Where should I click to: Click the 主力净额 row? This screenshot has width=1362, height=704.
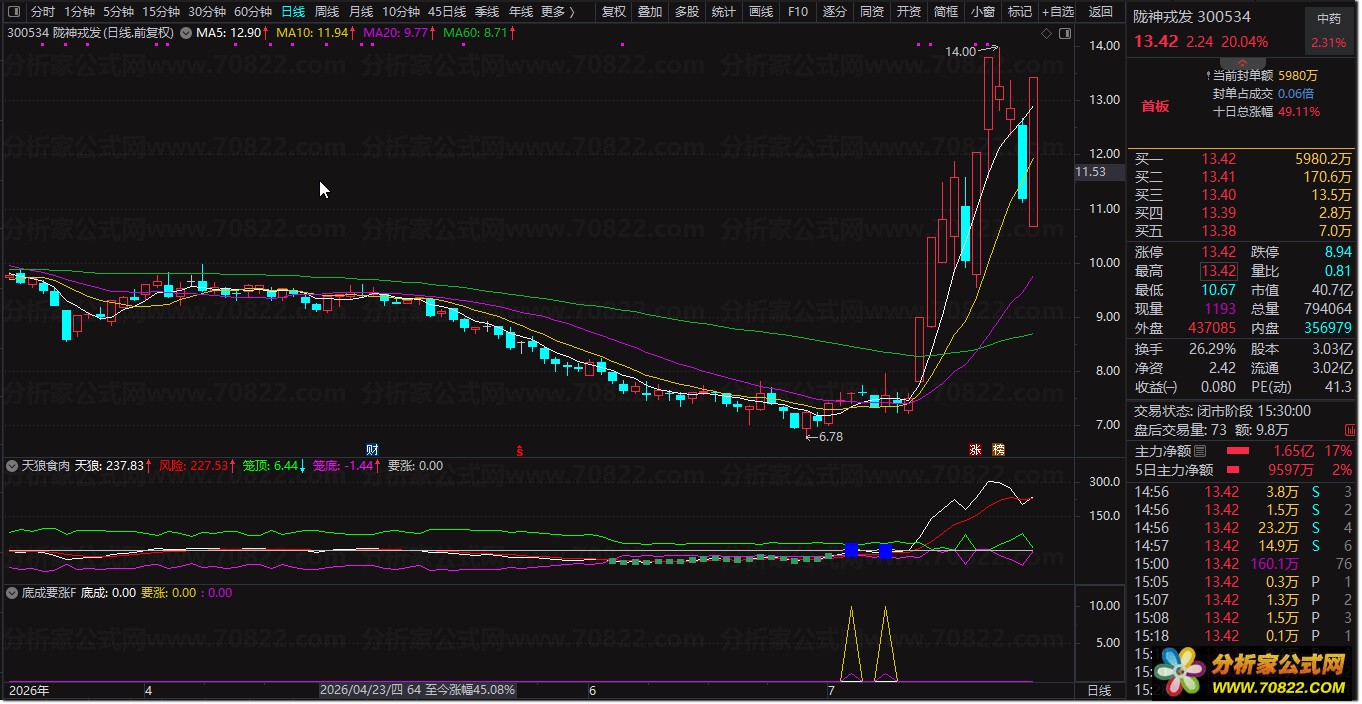pos(1243,451)
